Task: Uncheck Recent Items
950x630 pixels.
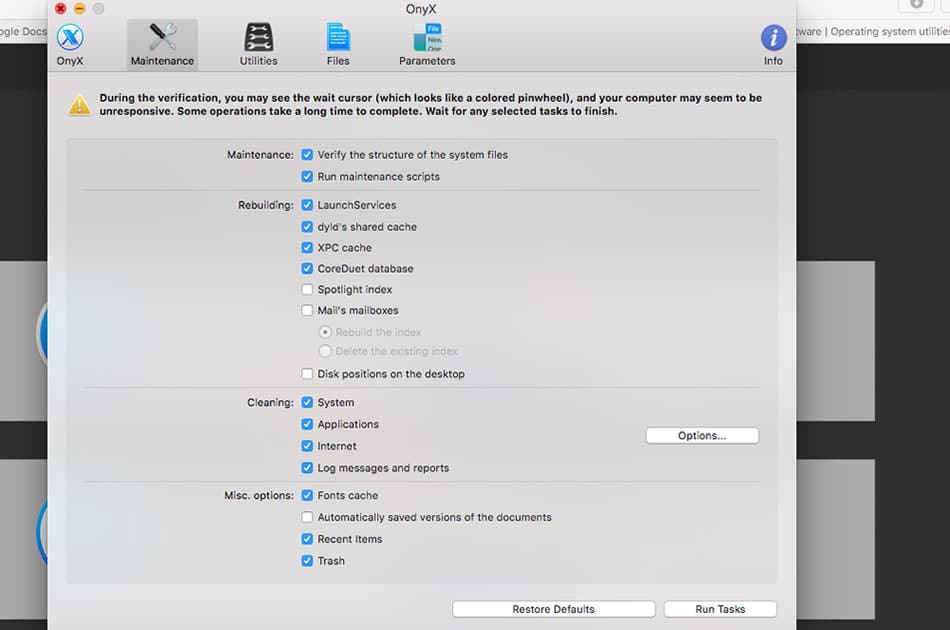Action: pyautogui.click(x=307, y=539)
